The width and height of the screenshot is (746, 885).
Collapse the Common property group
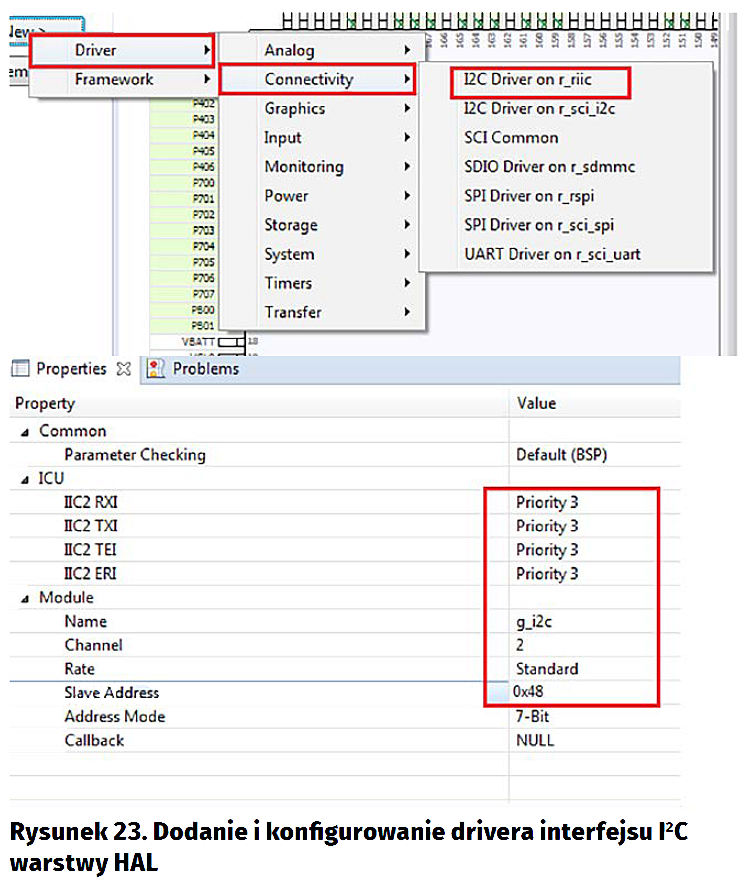pyautogui.click(x=24, y=431)
